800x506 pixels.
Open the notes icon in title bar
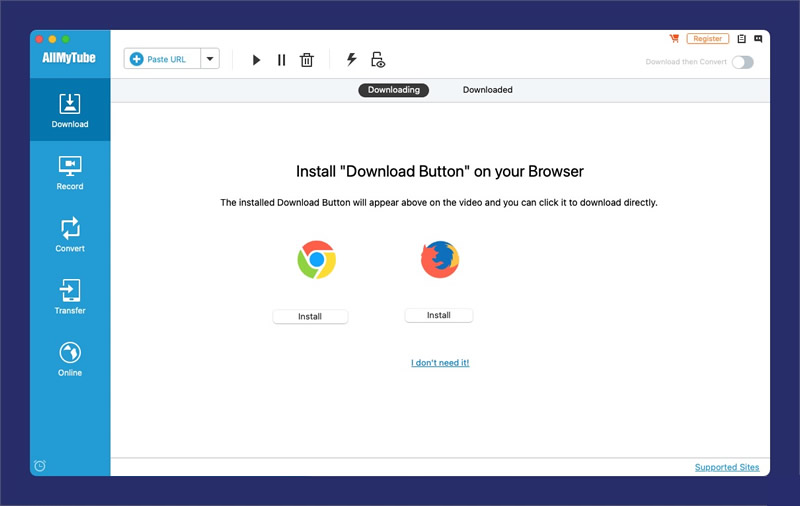tap(741, 38)
